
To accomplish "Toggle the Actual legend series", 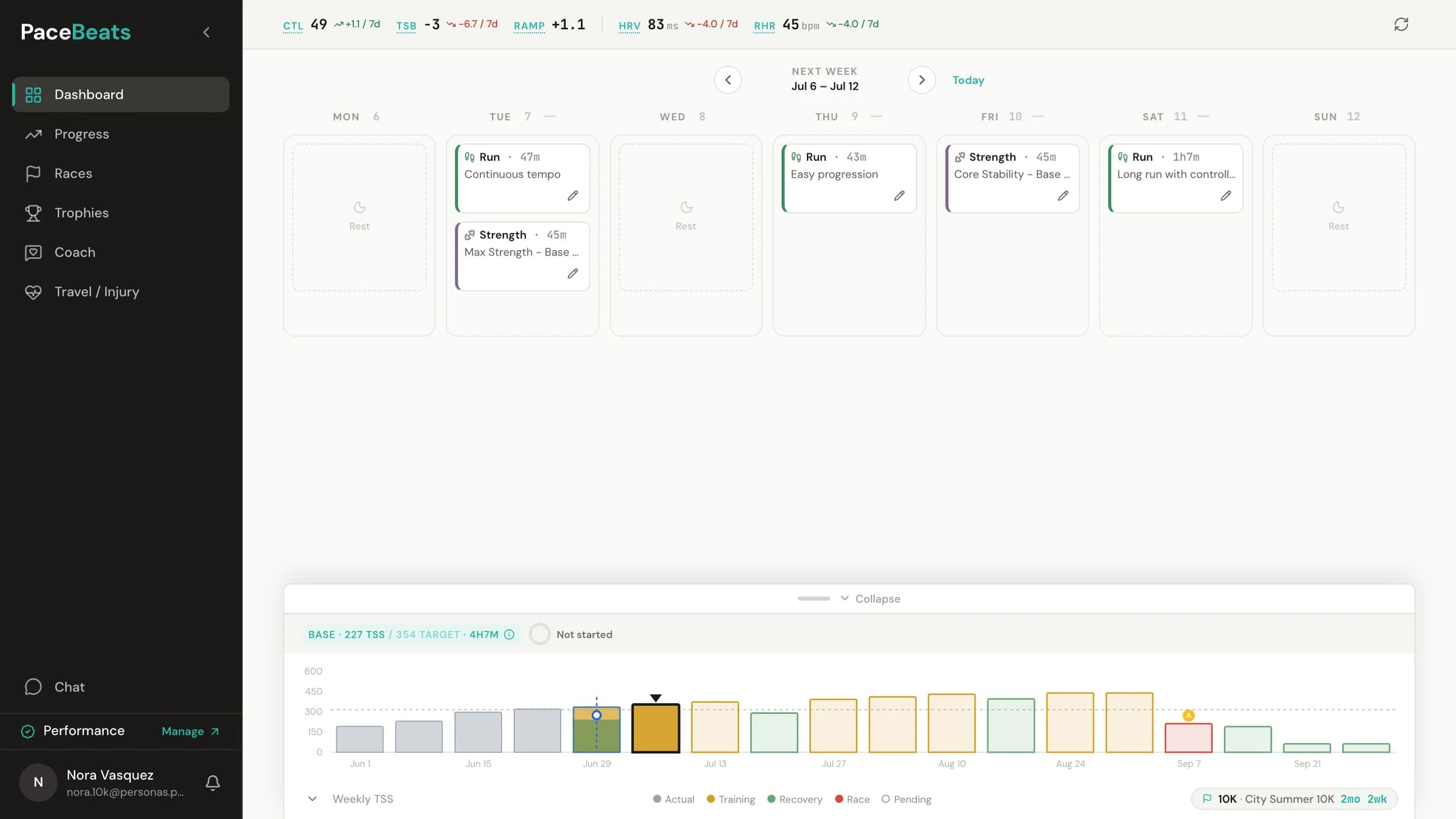I will (673, 800).
